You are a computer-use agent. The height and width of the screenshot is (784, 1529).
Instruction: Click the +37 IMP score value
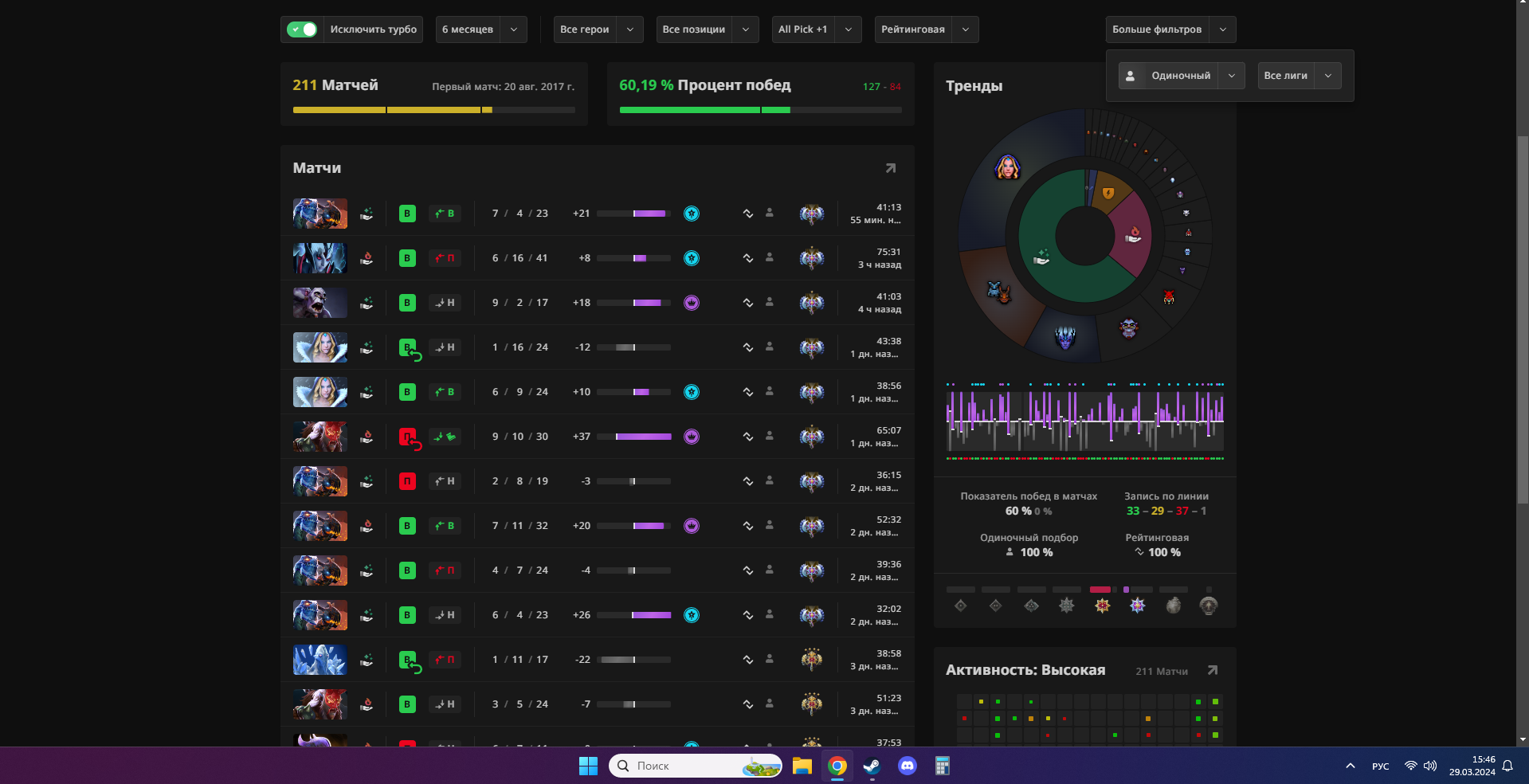click(582, 437)
